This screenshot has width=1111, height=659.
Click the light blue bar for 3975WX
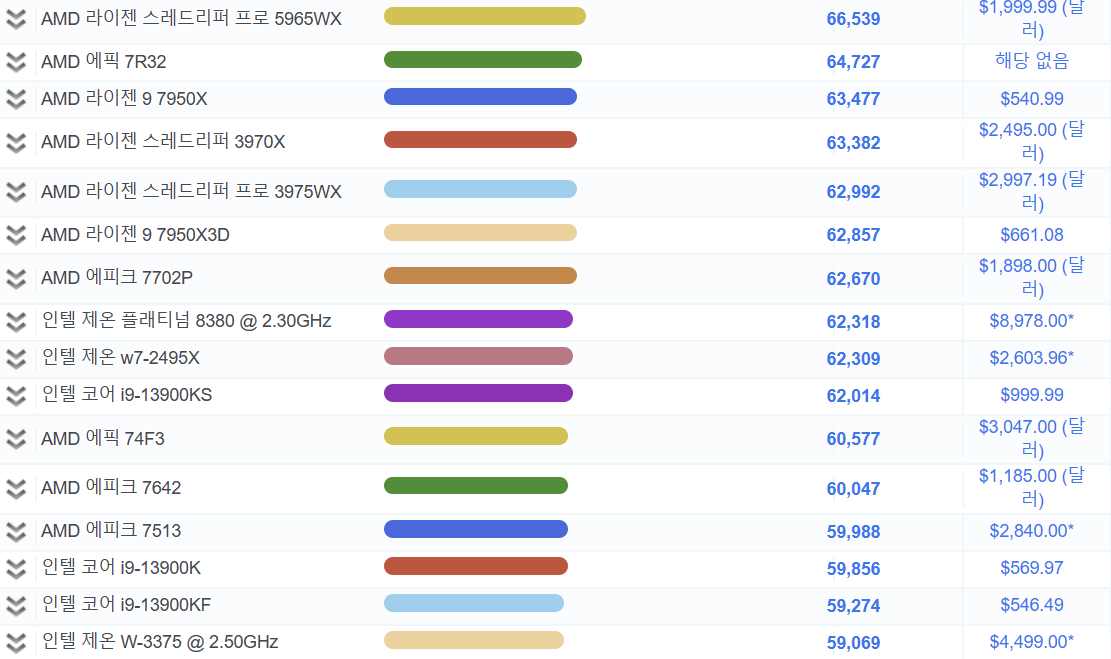[480, 189]
